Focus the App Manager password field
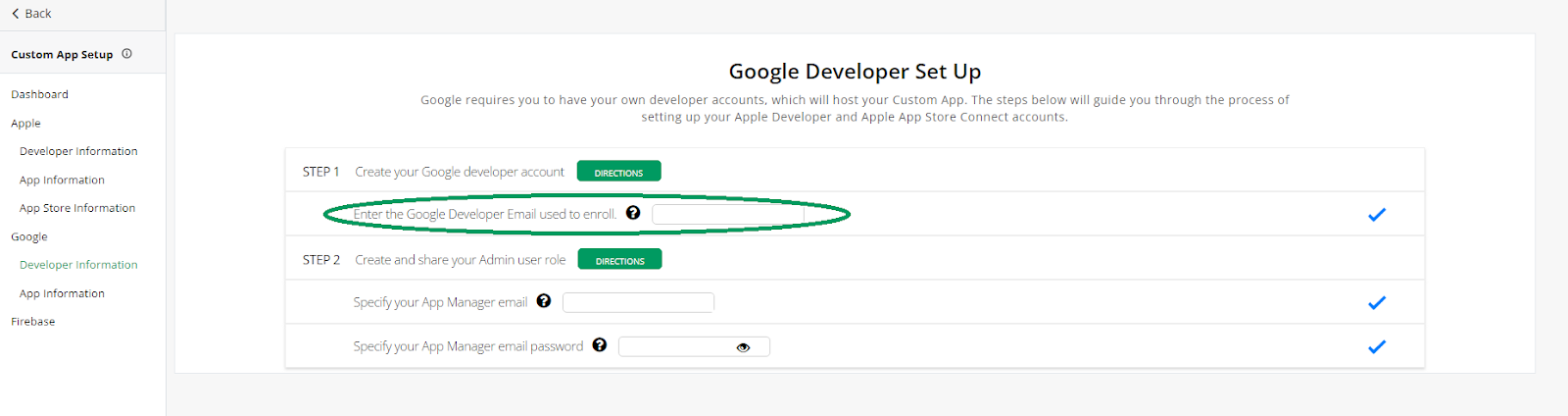Screen dimensions: 1568x416 coord(694,346)
